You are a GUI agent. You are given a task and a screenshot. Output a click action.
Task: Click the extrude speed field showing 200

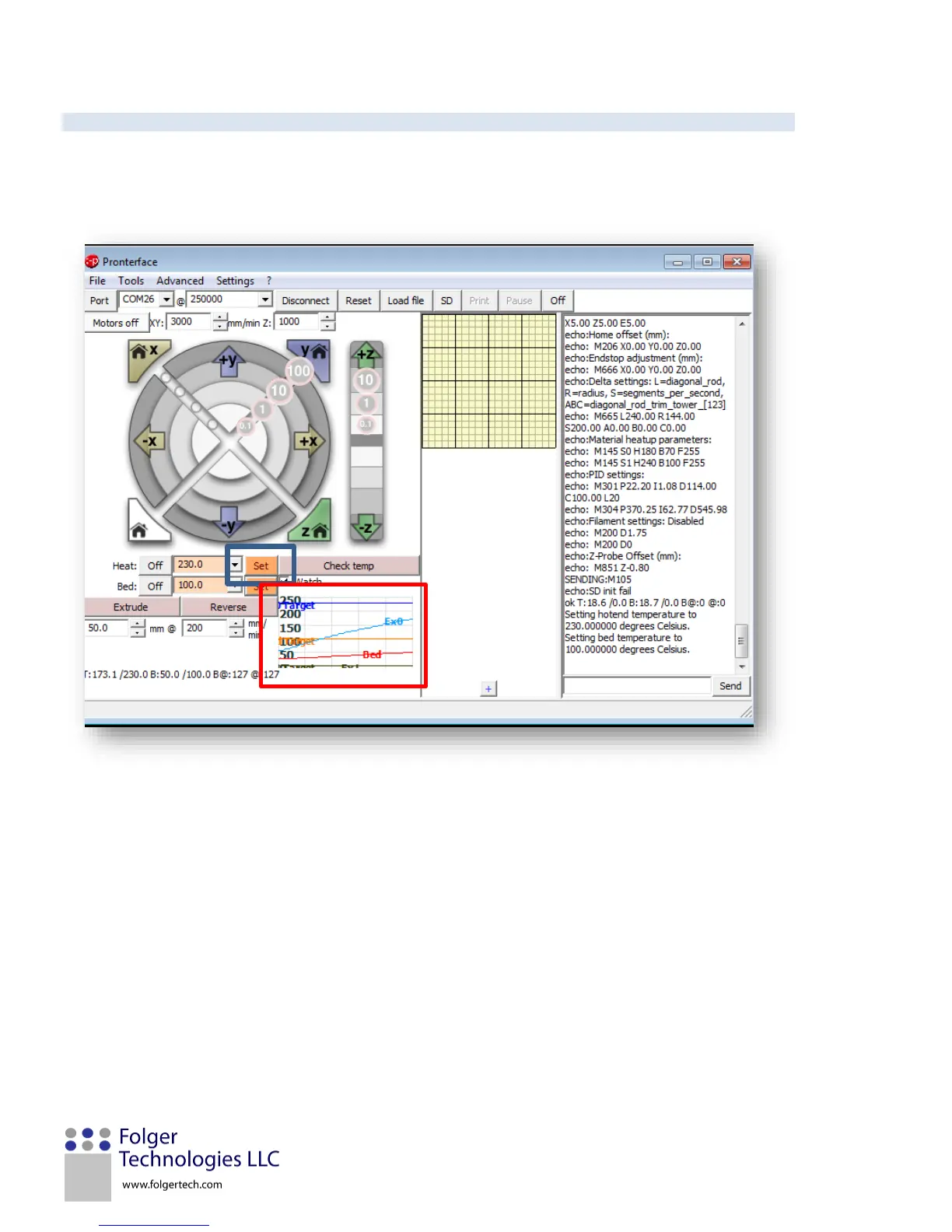[205, 628]
